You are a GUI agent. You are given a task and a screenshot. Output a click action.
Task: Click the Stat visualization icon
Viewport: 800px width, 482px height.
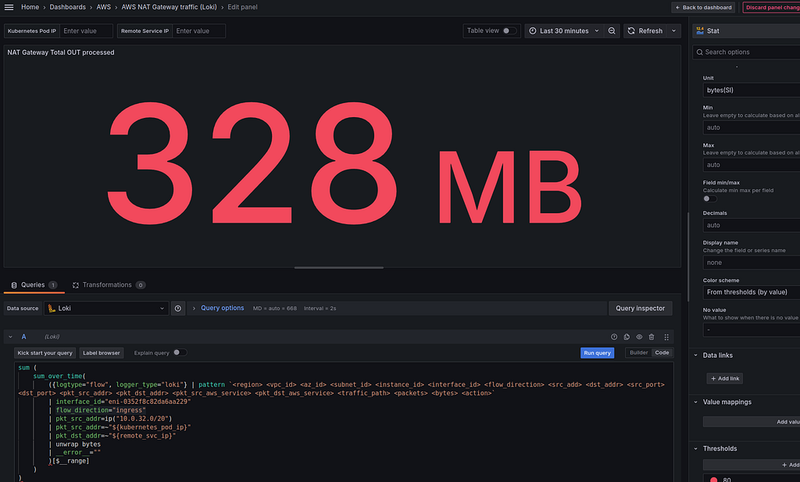click(x=700, y=31)
